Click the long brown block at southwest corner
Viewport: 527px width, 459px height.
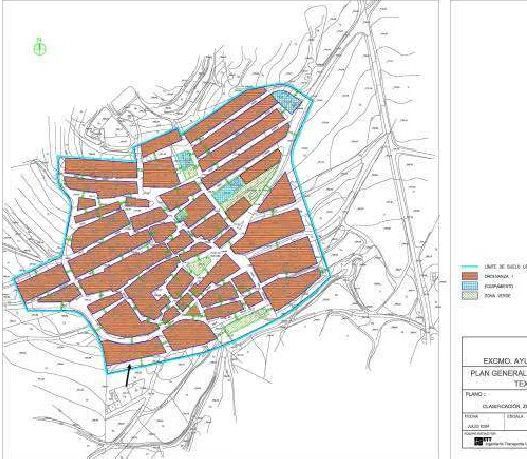pyautogui.click(x=134, y=351)
